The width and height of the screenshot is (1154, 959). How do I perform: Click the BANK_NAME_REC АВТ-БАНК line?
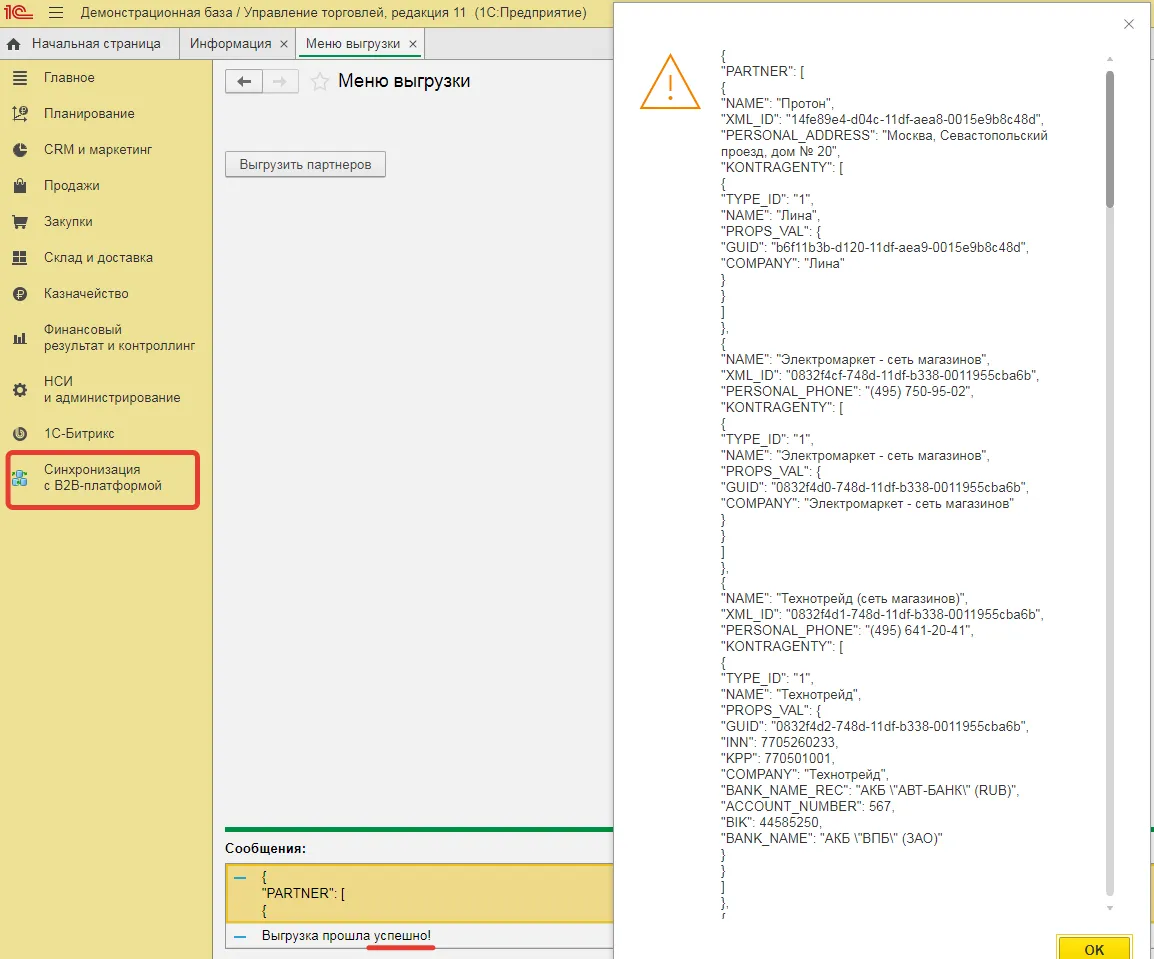point(871,790)
